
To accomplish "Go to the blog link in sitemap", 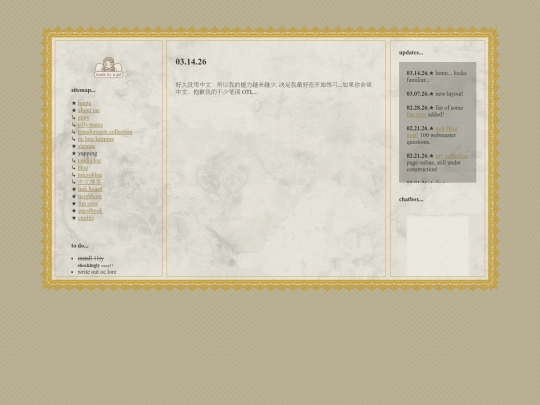I will coord(83,168).
